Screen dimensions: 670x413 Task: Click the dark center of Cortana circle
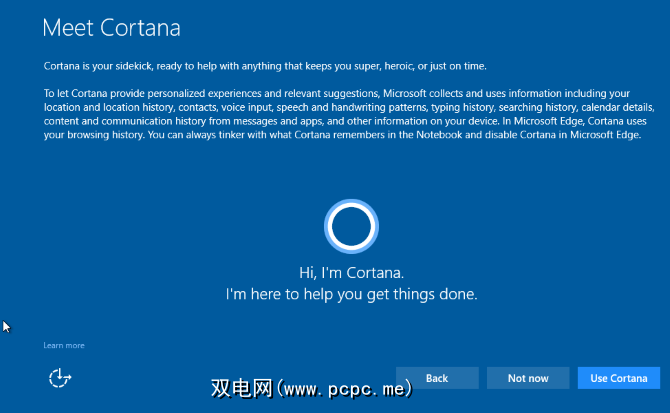352,227
